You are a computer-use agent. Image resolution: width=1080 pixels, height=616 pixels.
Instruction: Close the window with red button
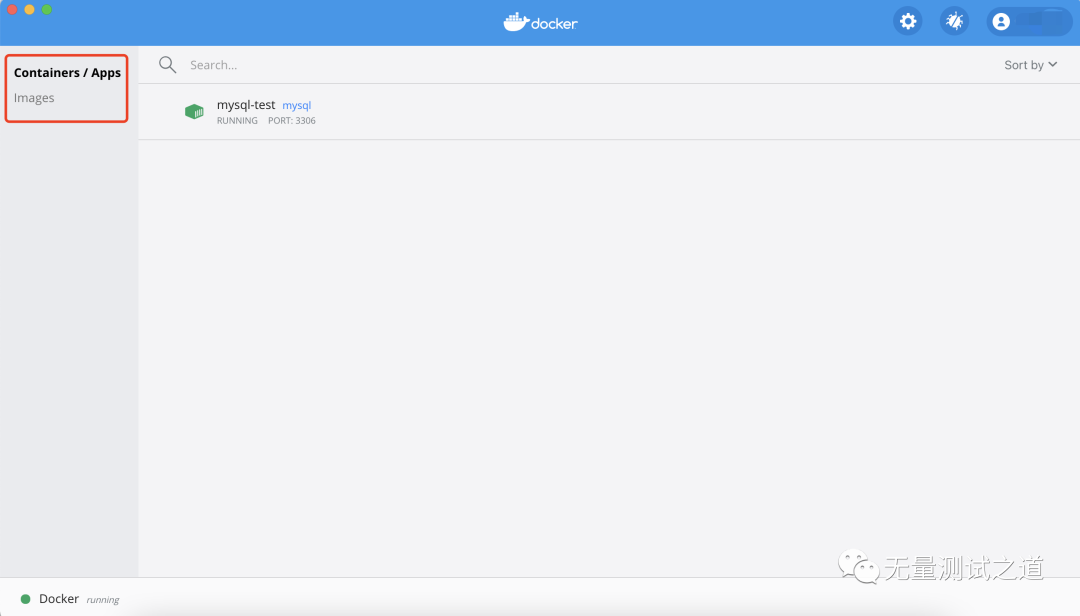(x=12, y=10)
